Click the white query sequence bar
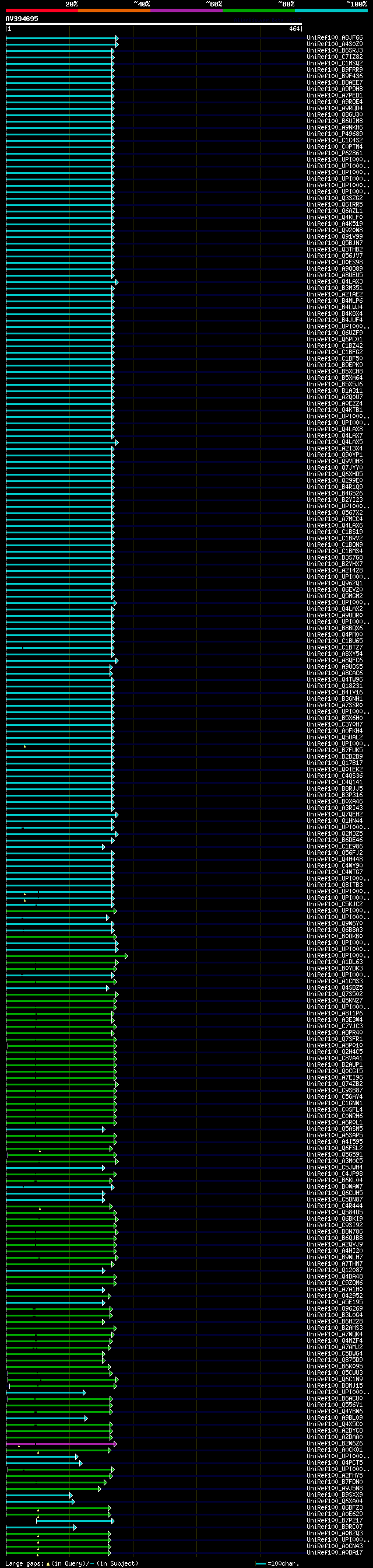This screenshot has height=1568, width=373. pos(154,25)
